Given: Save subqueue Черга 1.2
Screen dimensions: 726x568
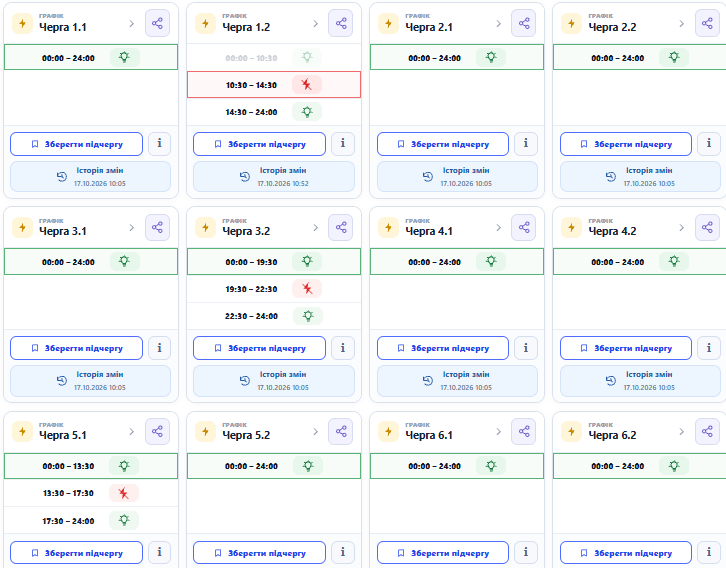Looking at the screenshot, I should 259,144.
